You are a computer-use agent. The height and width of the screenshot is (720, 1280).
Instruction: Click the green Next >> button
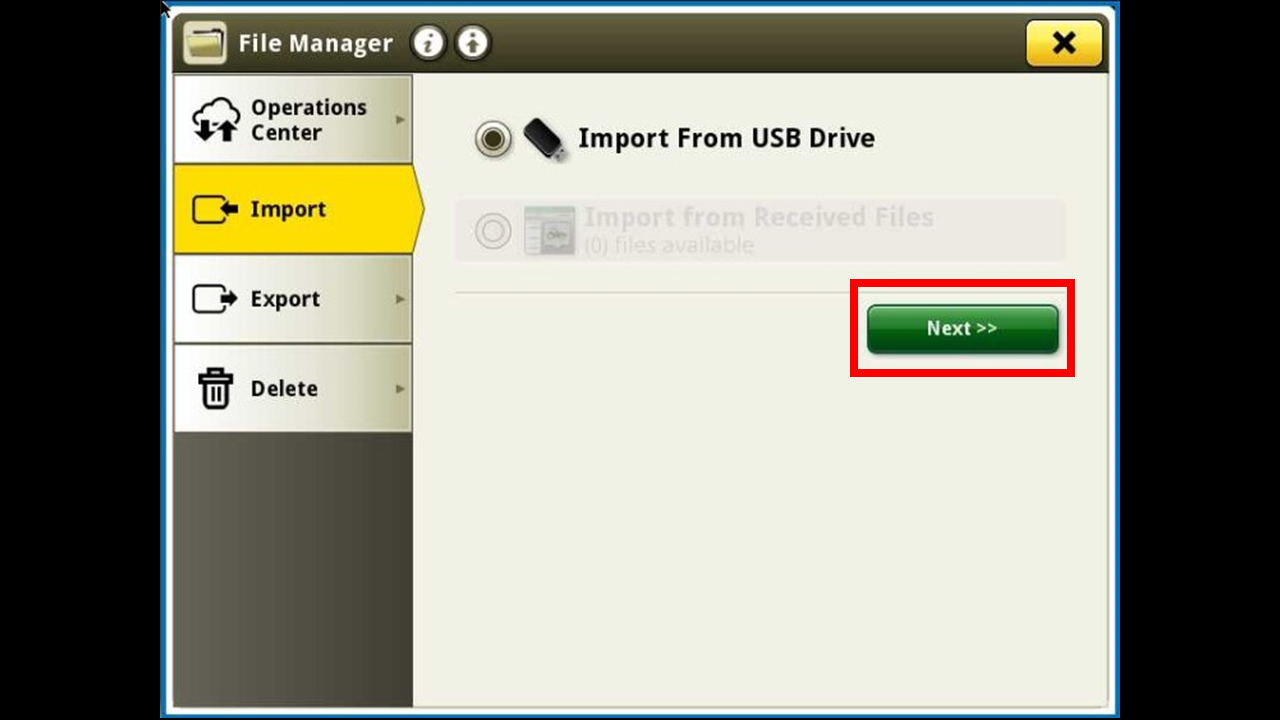pos(962,329)
